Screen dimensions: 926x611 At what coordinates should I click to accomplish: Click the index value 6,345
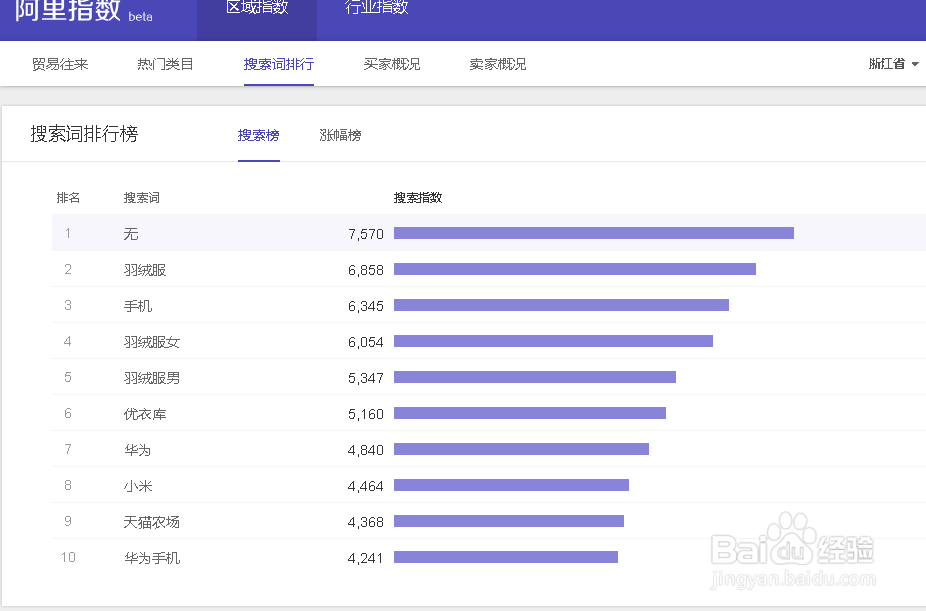point(366,306)
